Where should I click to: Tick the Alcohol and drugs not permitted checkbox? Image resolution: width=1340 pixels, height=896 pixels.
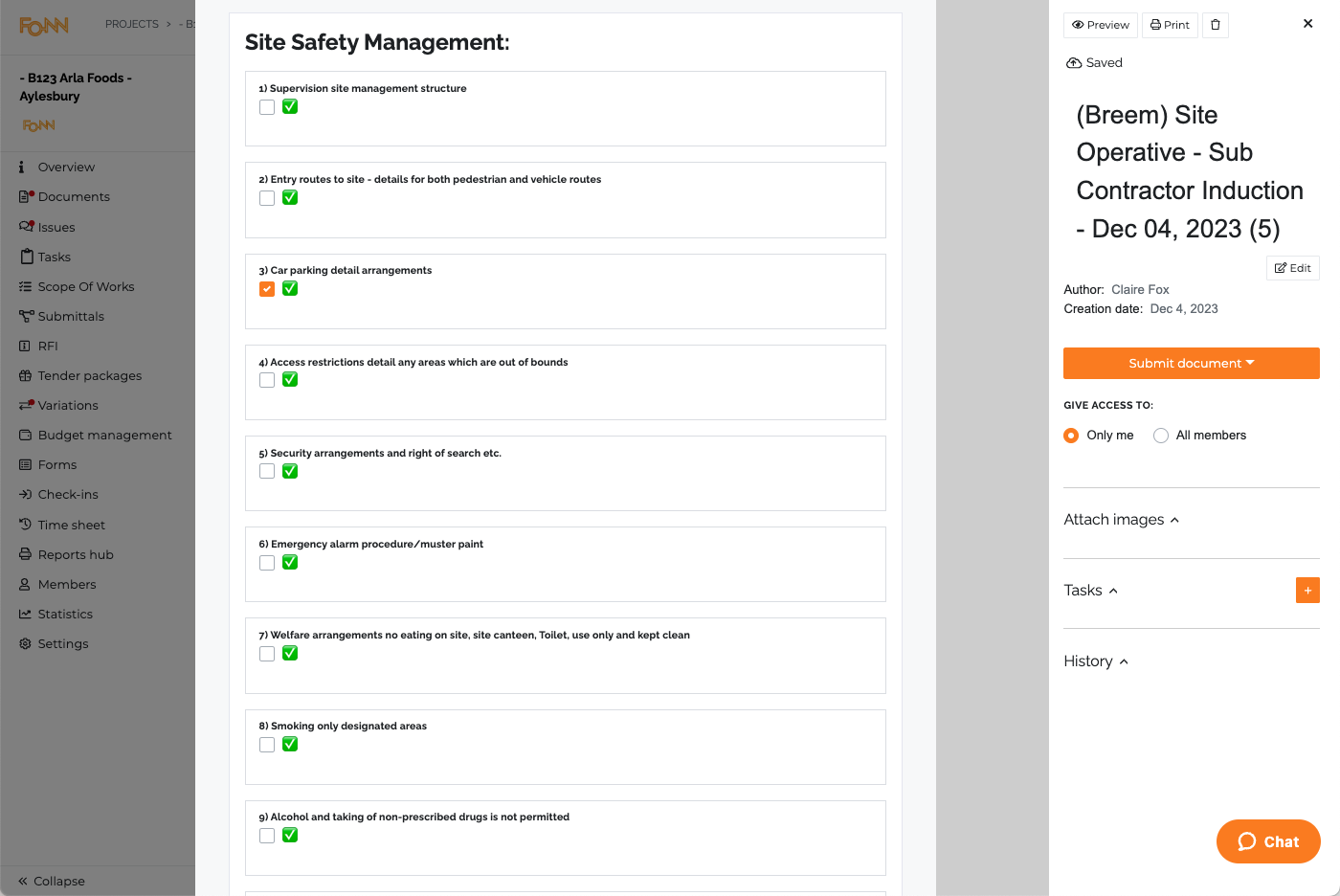267,836
